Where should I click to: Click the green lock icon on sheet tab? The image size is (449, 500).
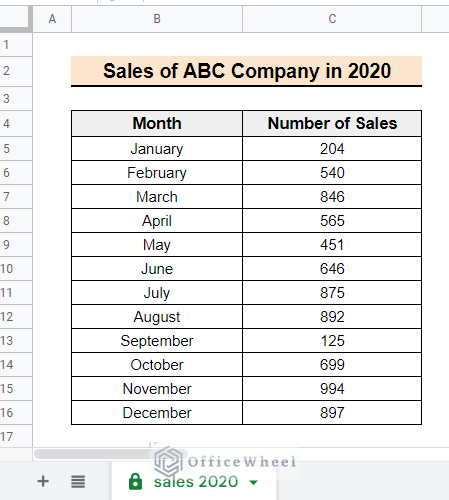135,481
